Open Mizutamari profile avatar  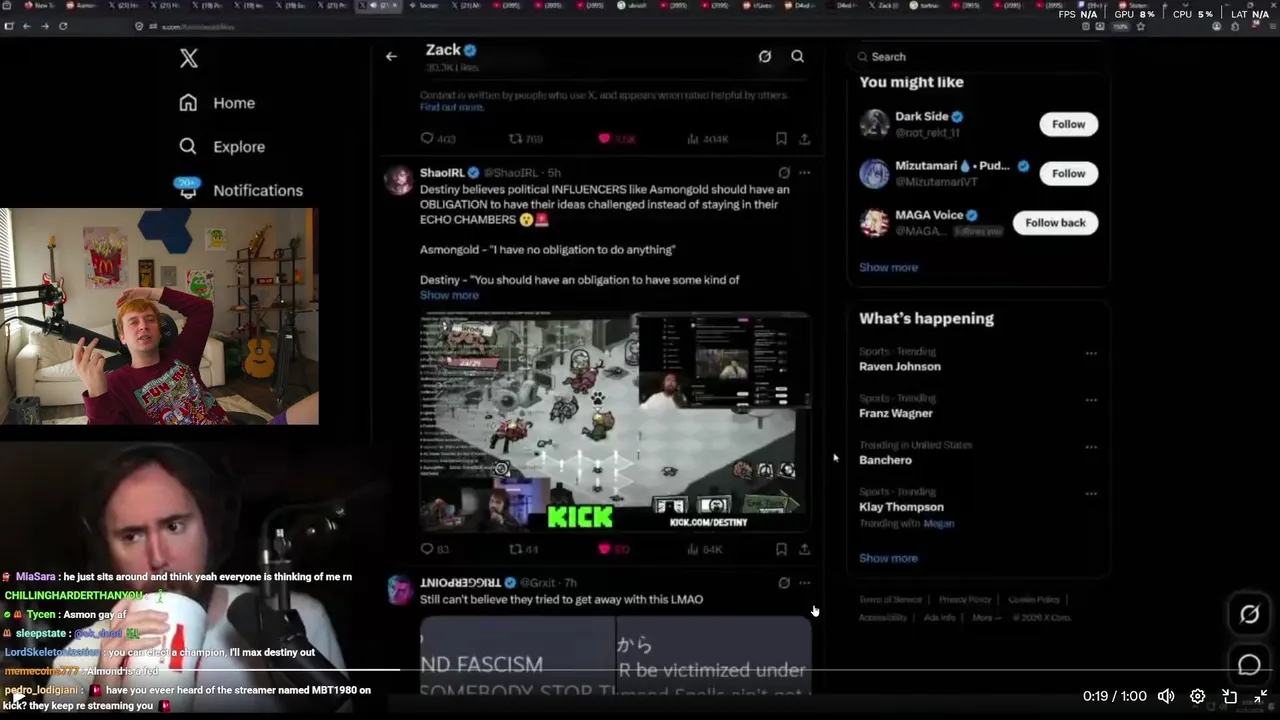pyautogui.click(x=874, y=173)
